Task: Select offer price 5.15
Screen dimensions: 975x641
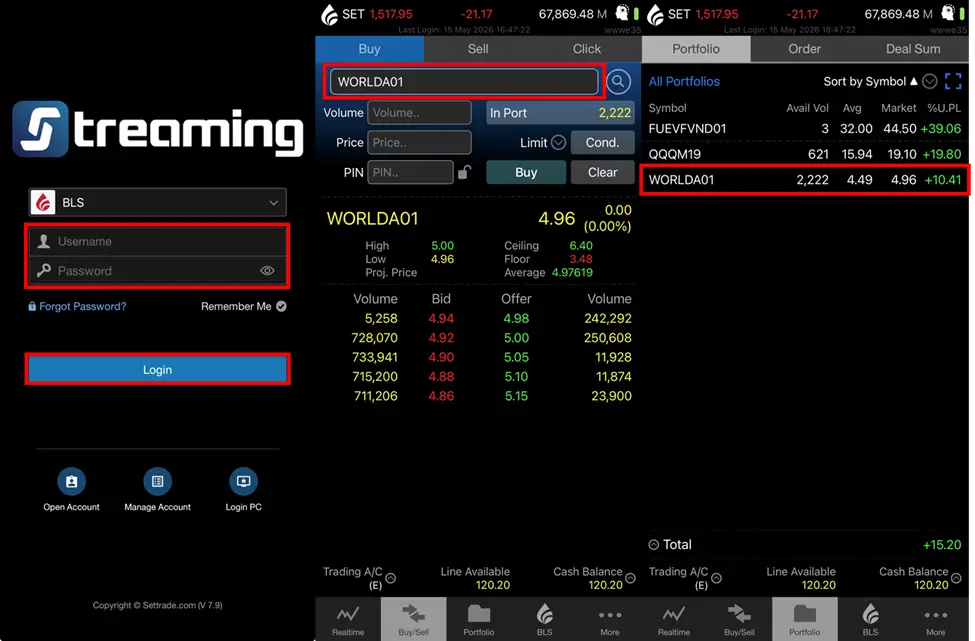Action: (516, 395)
